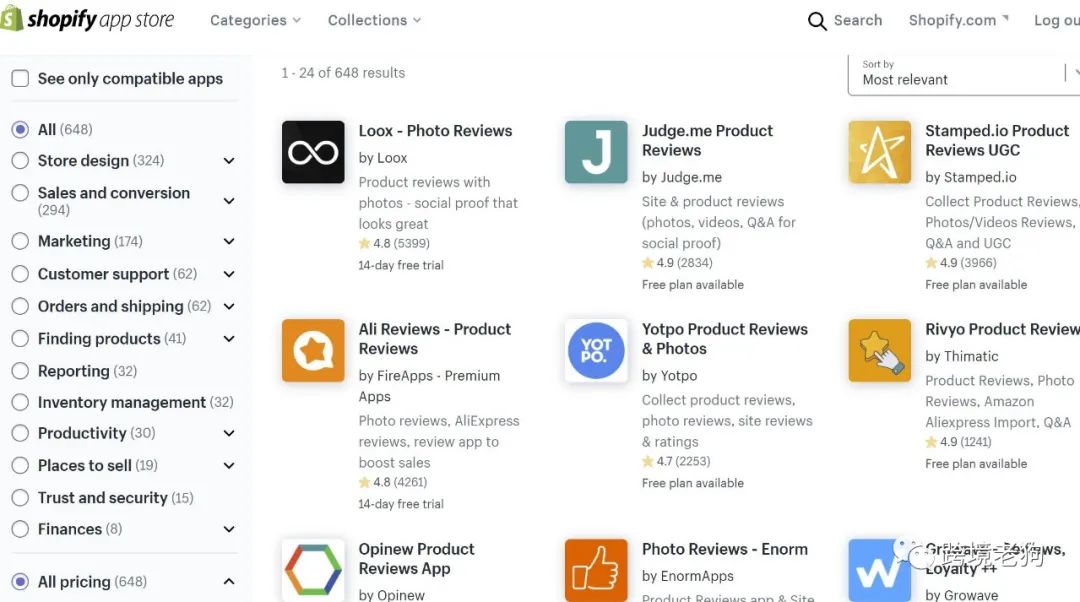Expand Customer support chevron
The width and height of the screenshot is (1080, 602).
229,274
